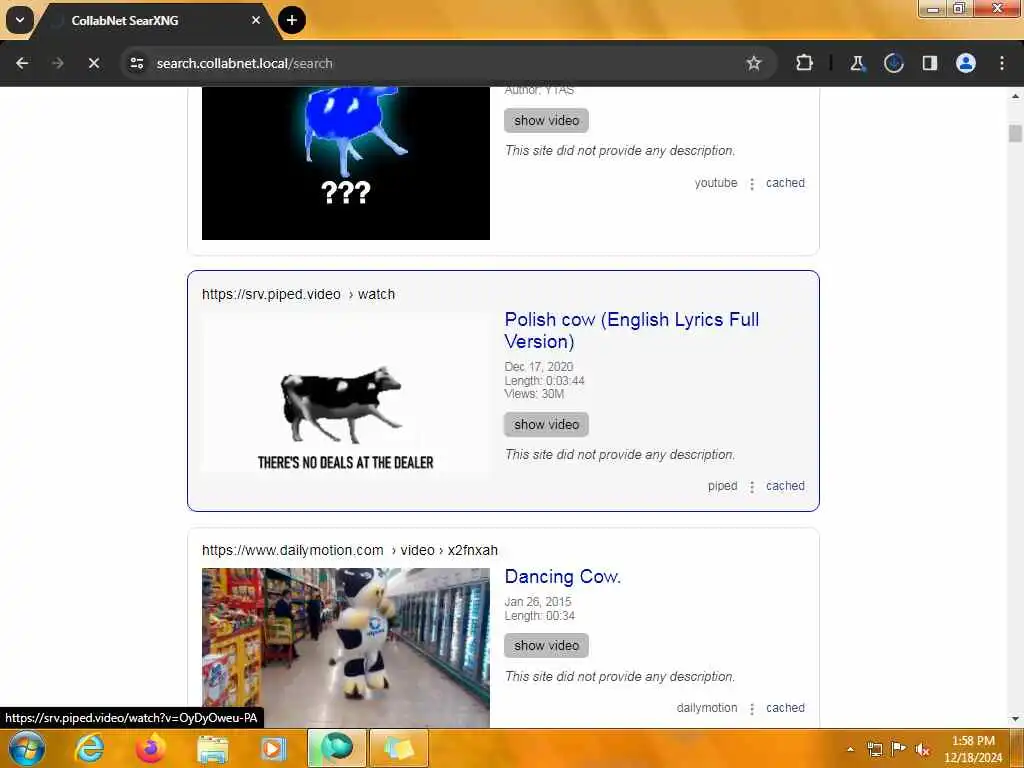Open the clock showing 1:58 PM
This screenshot has width=1024, height=768.
point(973,749)
